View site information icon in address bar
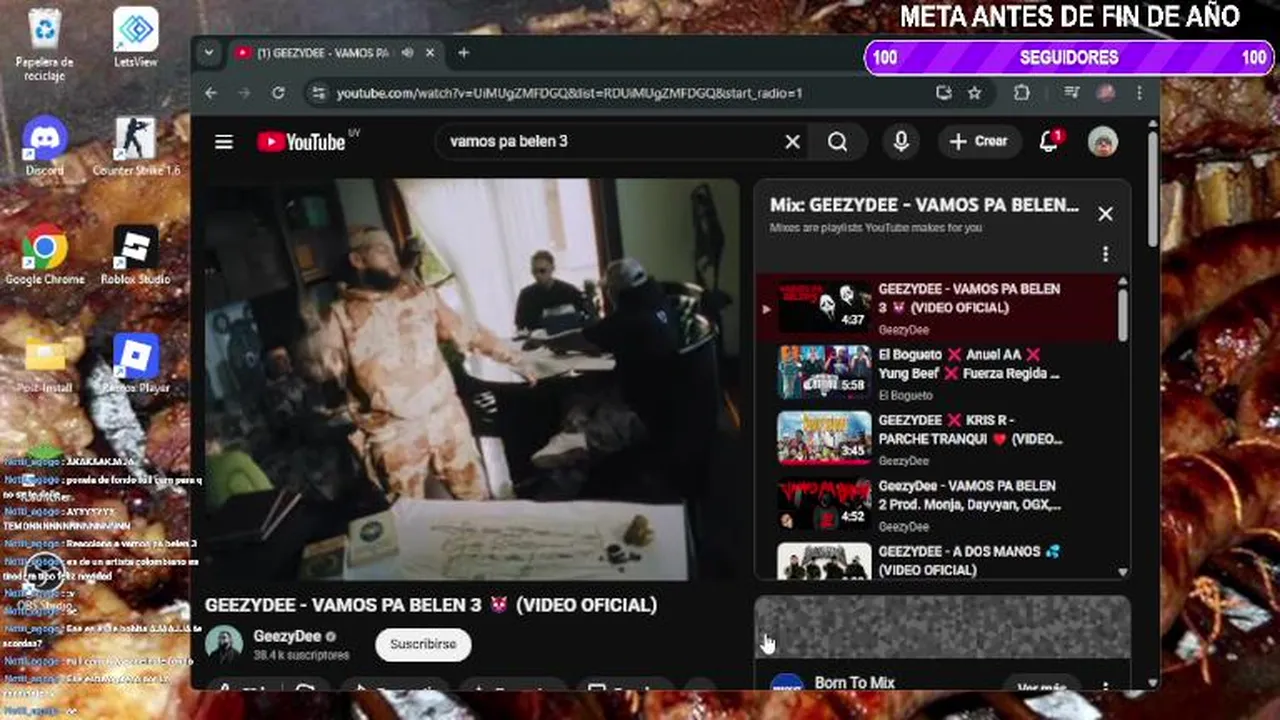 pyautogui.click(x=318, y=93)
